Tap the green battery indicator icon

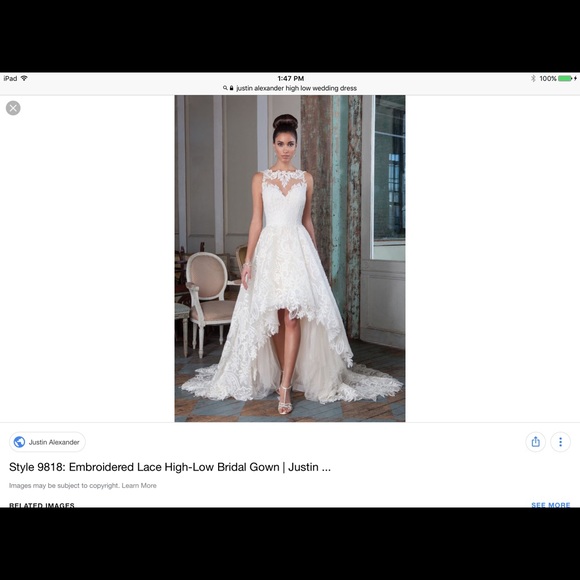[565, 78]
